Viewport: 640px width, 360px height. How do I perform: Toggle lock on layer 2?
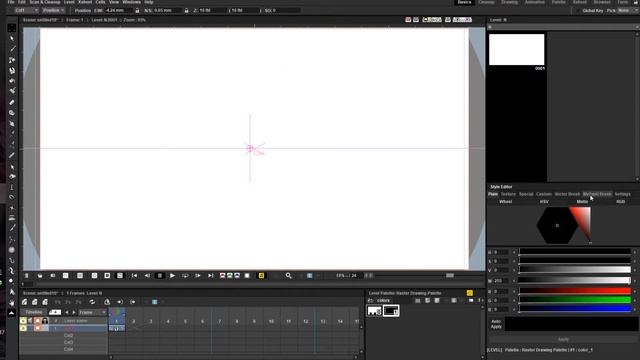coord(45,321)
